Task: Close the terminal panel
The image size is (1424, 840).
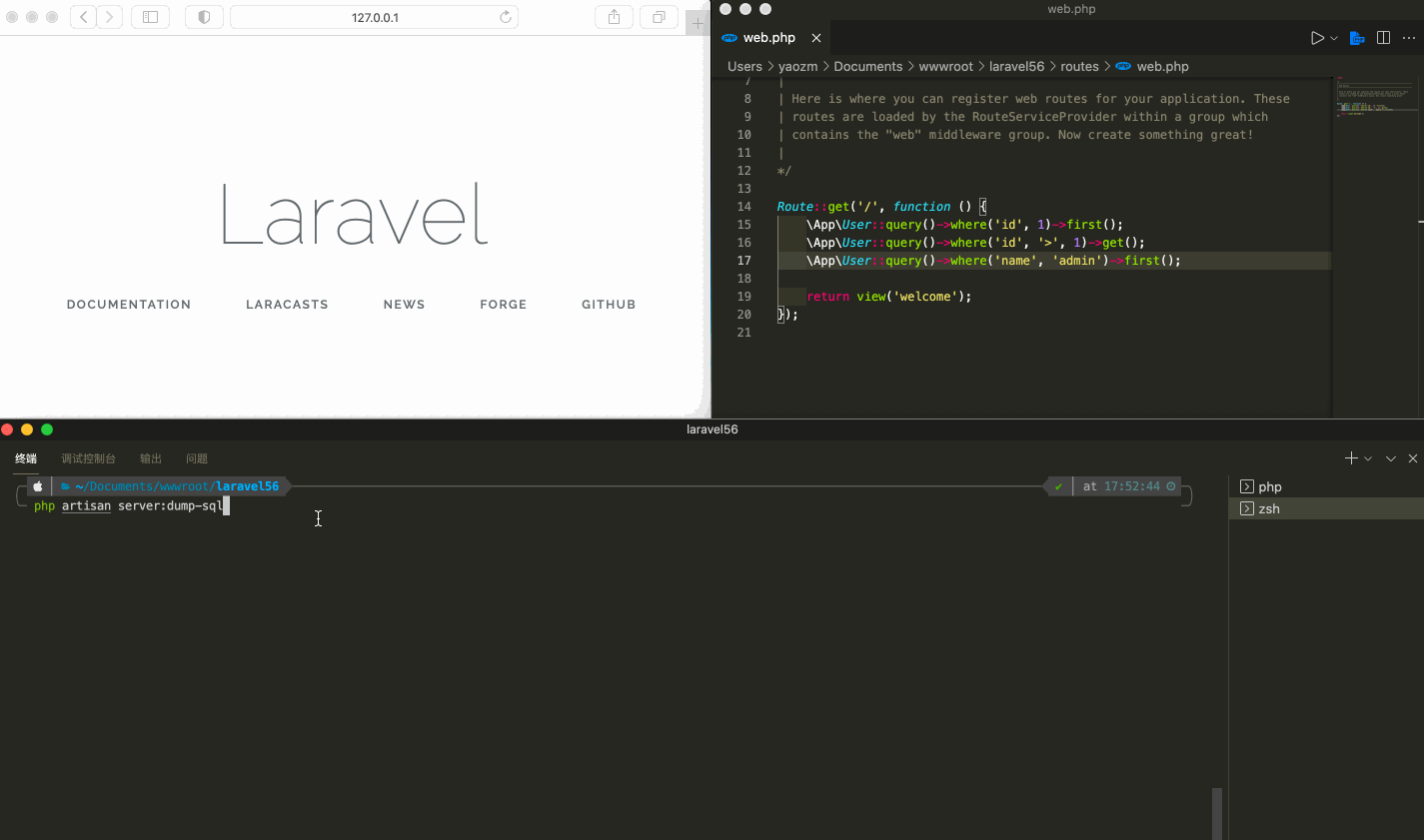Action: [1412, 458]
